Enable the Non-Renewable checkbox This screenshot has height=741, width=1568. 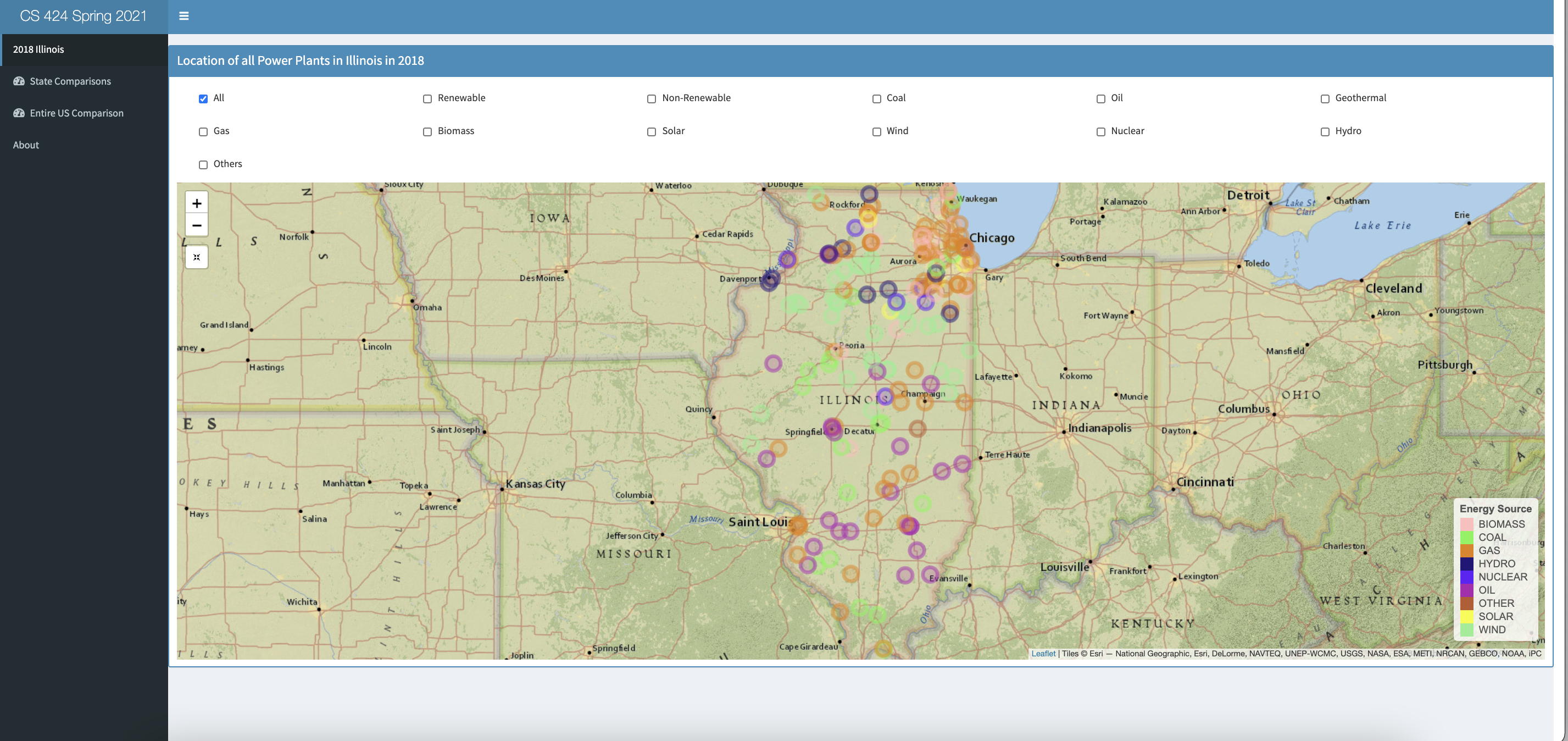[651, 98]
